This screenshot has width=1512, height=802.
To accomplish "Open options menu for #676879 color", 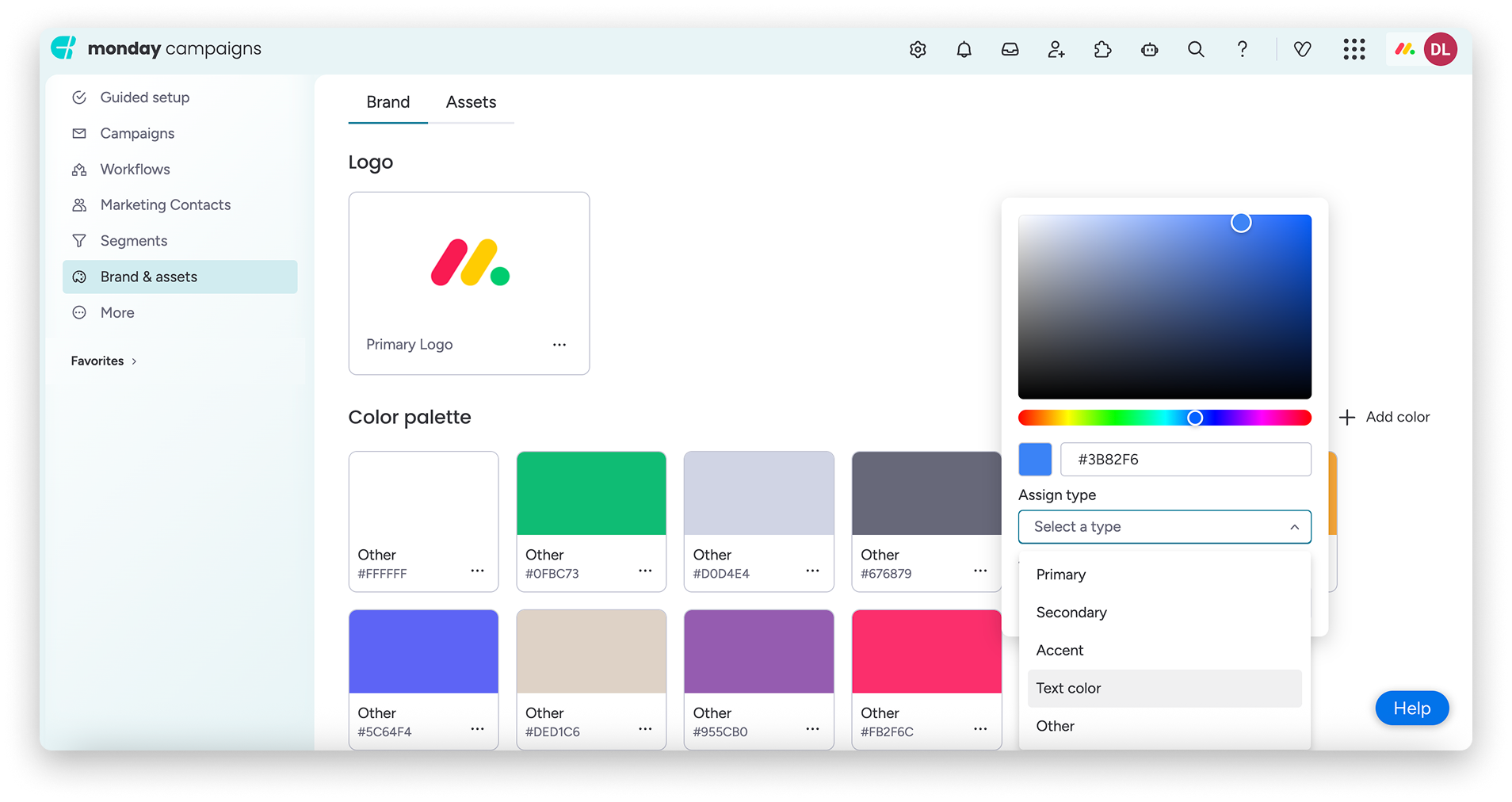I will [x=980, y=571].
